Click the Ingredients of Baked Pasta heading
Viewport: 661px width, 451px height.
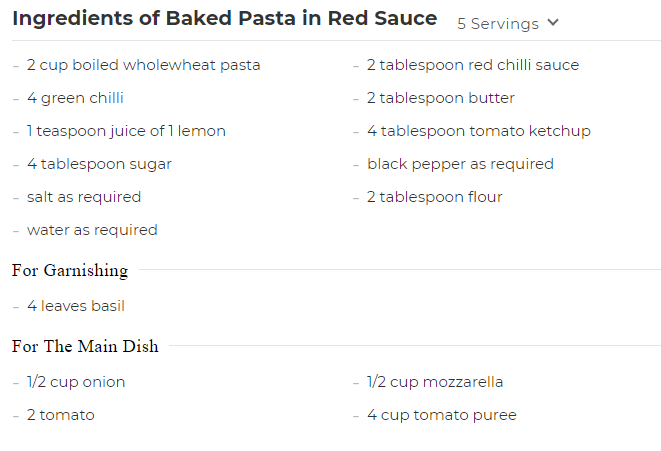(224, 19)
